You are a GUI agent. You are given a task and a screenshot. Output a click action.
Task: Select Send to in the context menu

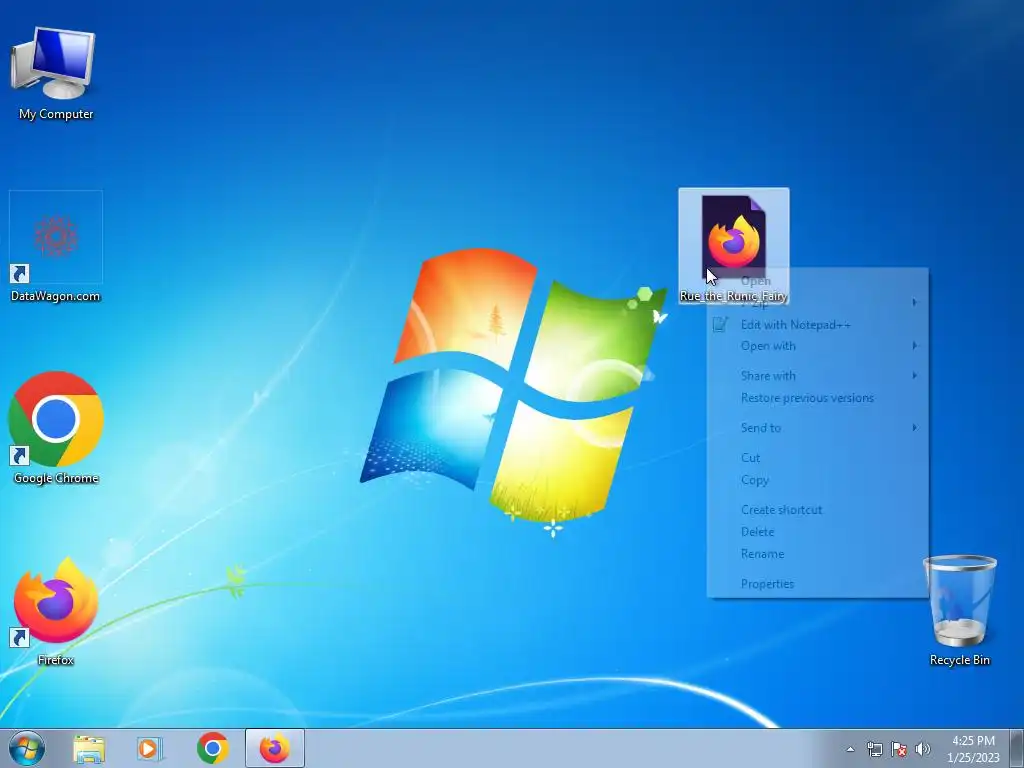[818, 428]
